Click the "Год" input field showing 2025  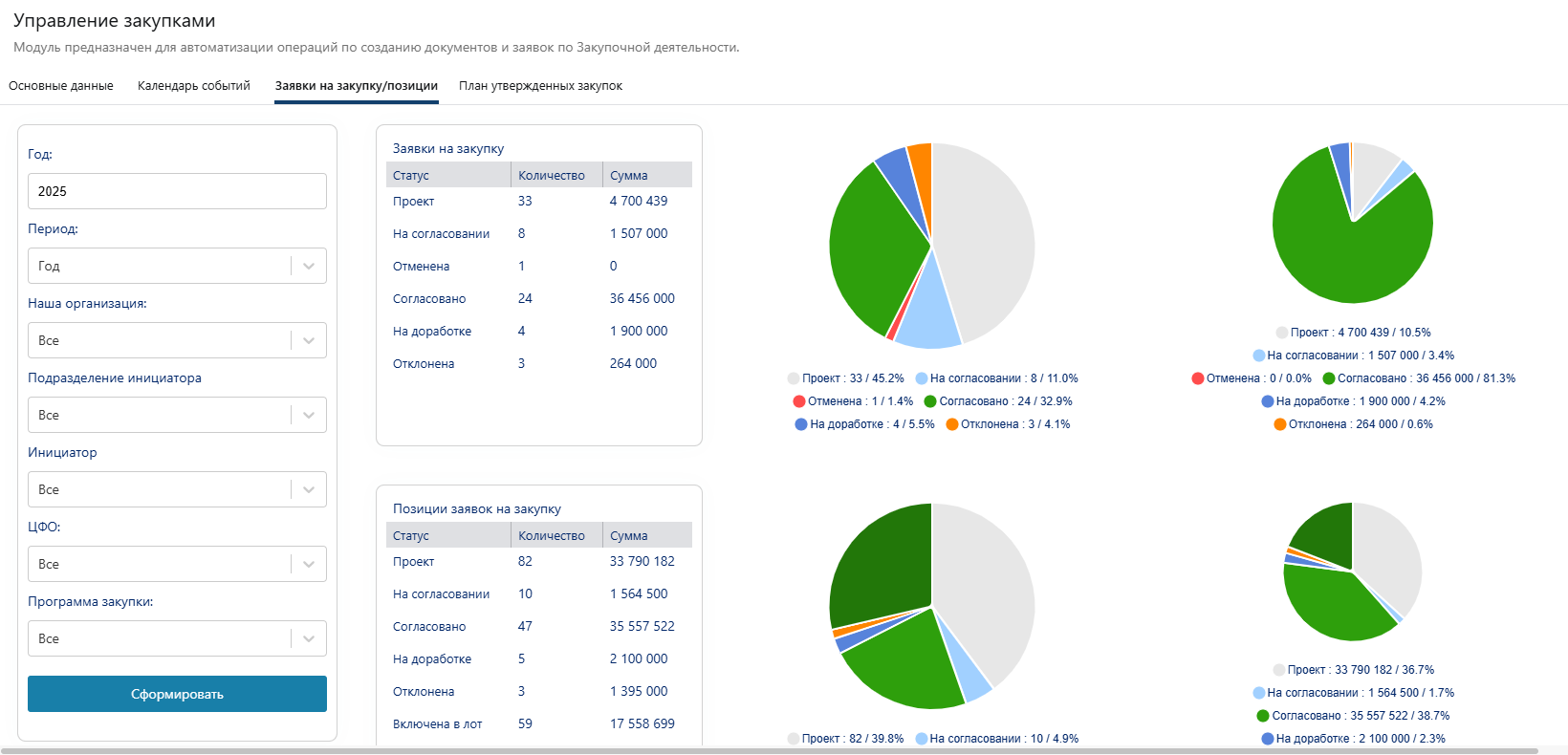pyautogui.click(x=177, y=191)
